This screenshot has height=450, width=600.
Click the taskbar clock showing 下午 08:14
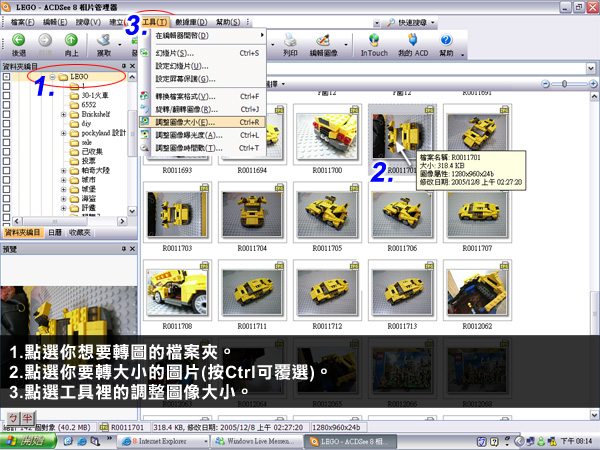click(x=576, y=441)
